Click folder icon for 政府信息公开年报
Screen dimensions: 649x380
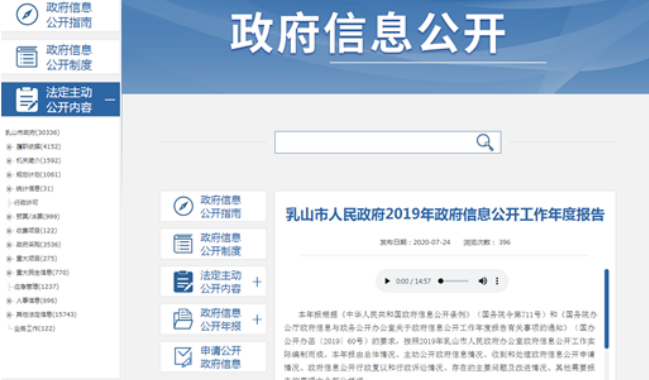(x=183, y=319)
